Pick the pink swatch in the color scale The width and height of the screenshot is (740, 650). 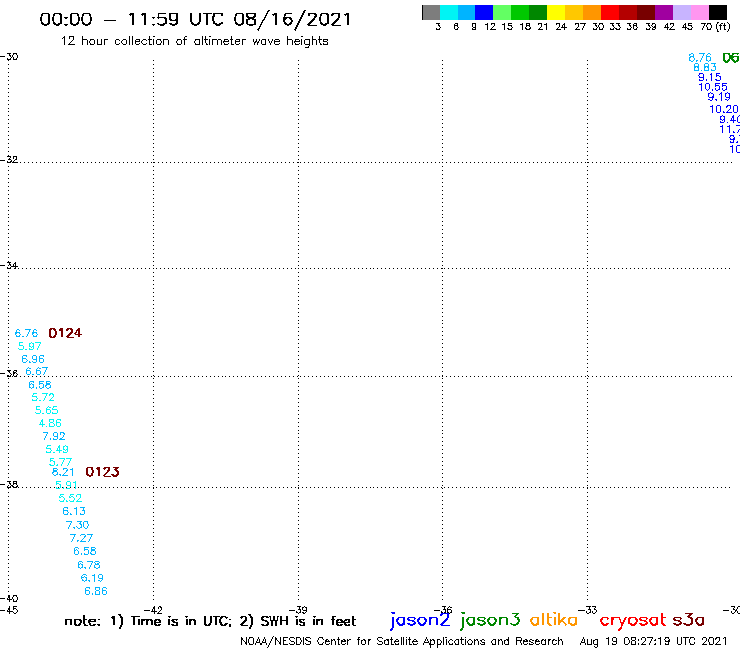pyautogui.click(x=699, y=12)
